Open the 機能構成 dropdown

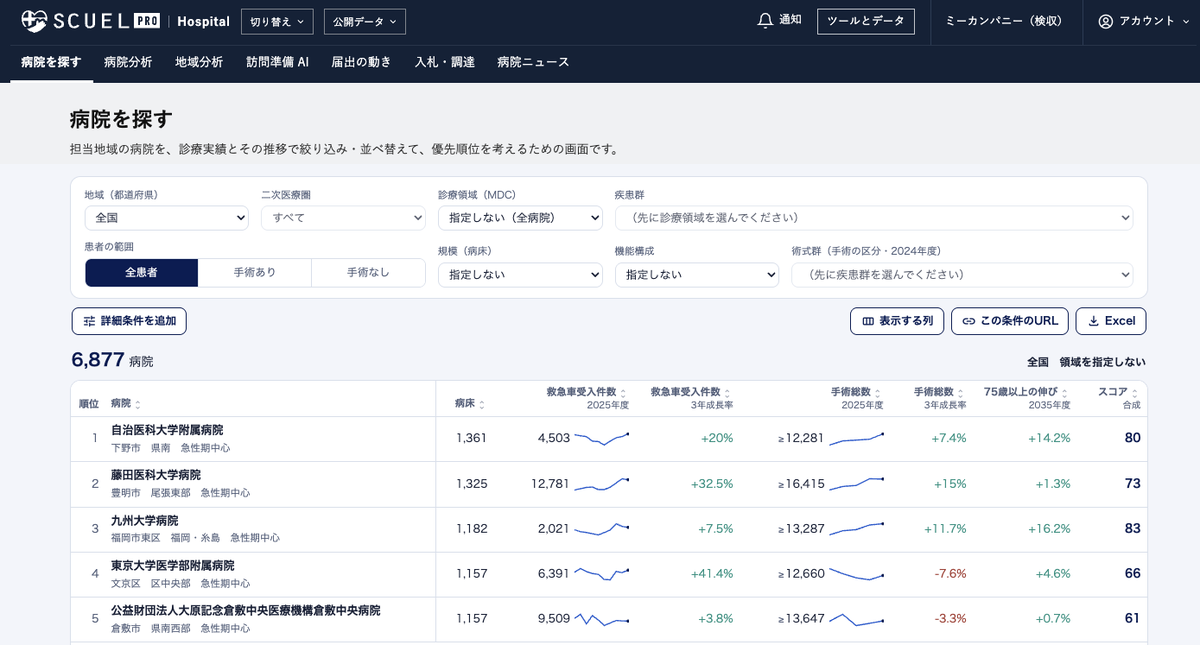[697, 274]
